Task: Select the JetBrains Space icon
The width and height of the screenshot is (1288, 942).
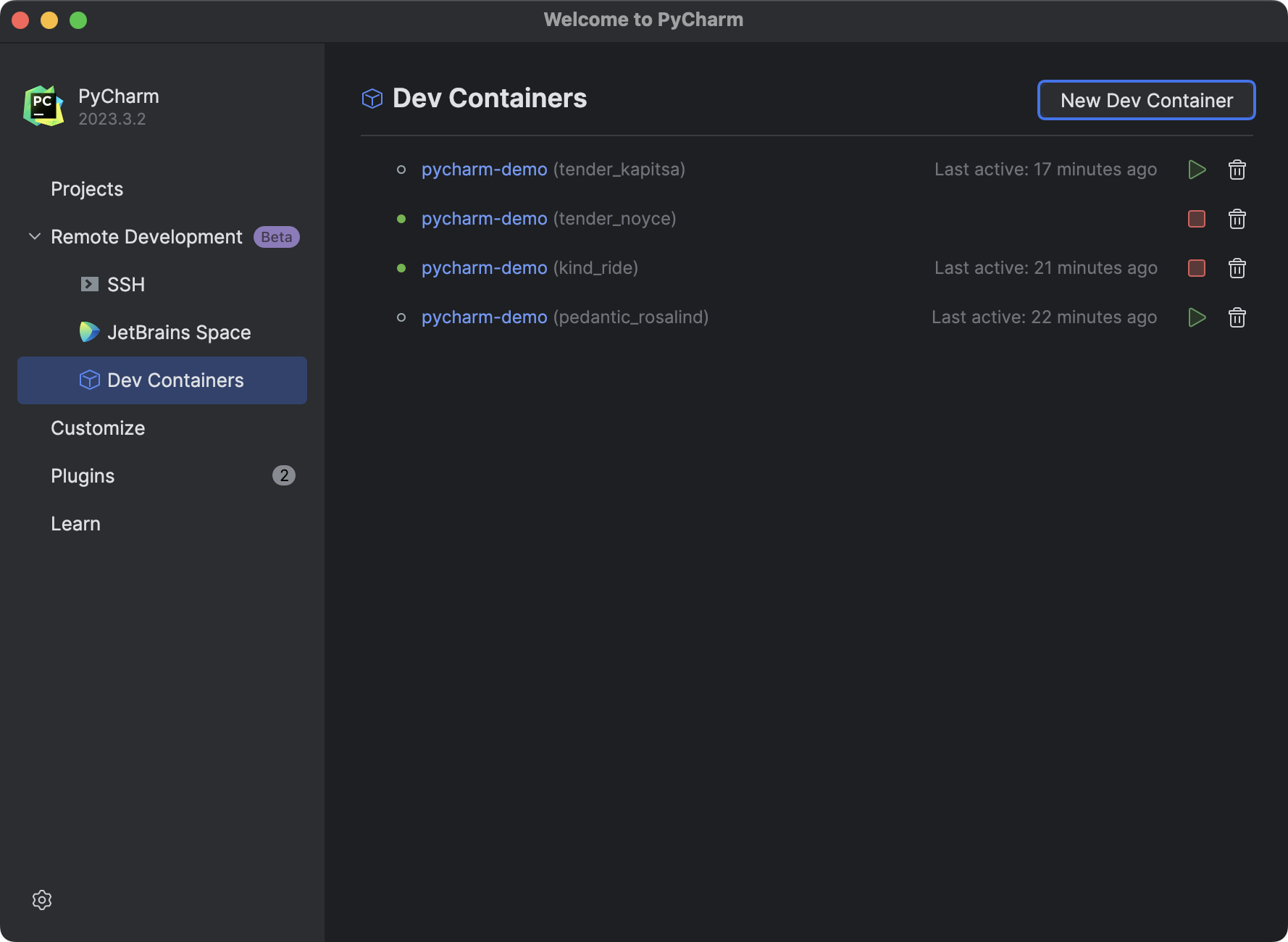Action: [88, 332]
